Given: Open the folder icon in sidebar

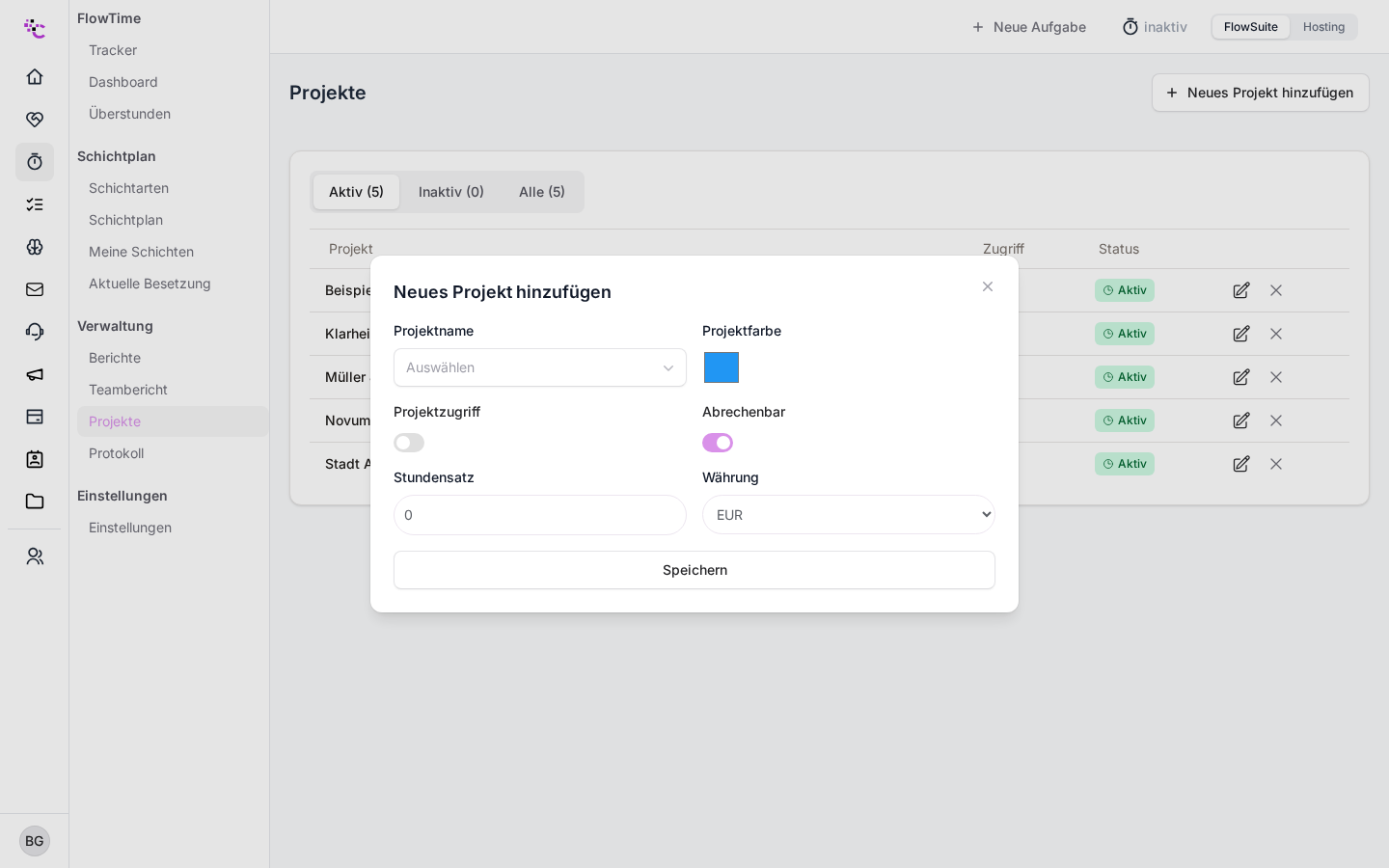Looking at the screenshot, I should (x=35, y=502).
